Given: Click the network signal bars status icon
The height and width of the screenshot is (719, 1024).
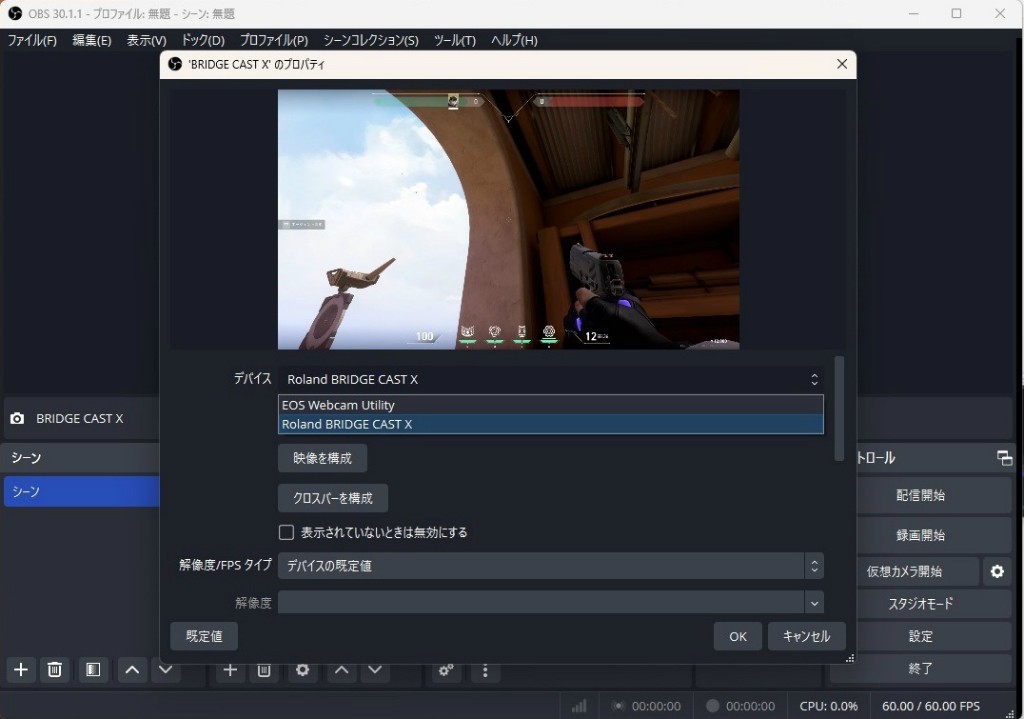Looking at the screenshot, I should point(579,706).
